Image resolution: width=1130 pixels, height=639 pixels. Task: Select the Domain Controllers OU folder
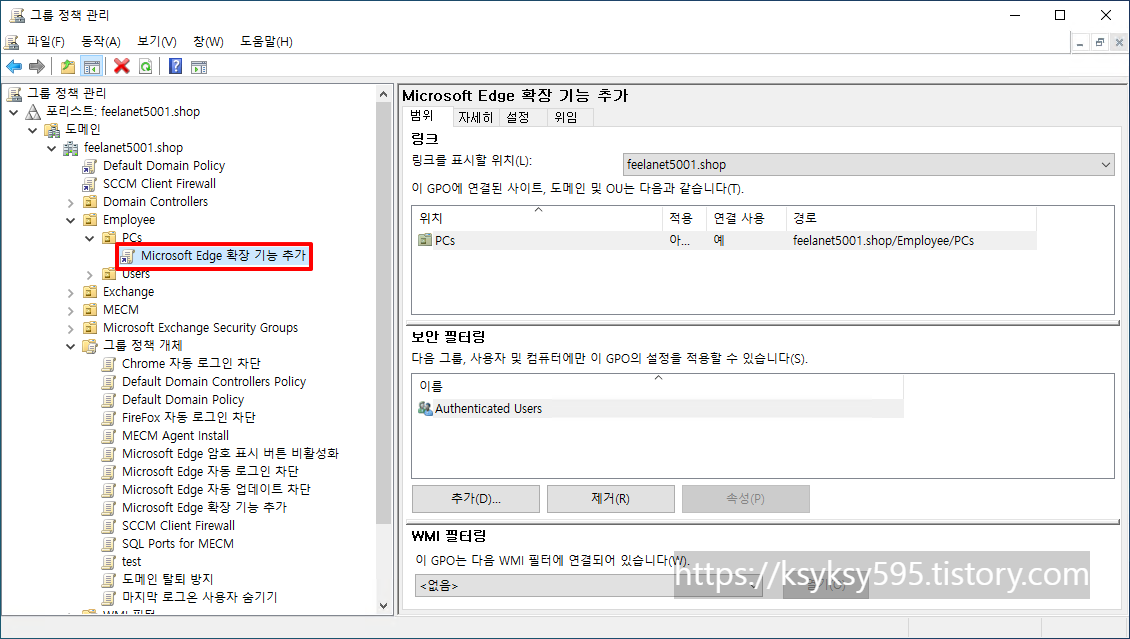point(155,202)
